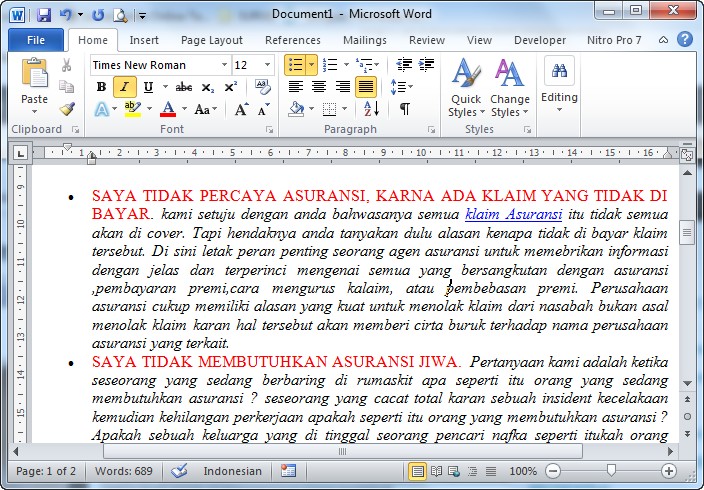Expand the bullet library dropdown arrow
The width and height of the screenshot is (704, 490).
point(312,65)
